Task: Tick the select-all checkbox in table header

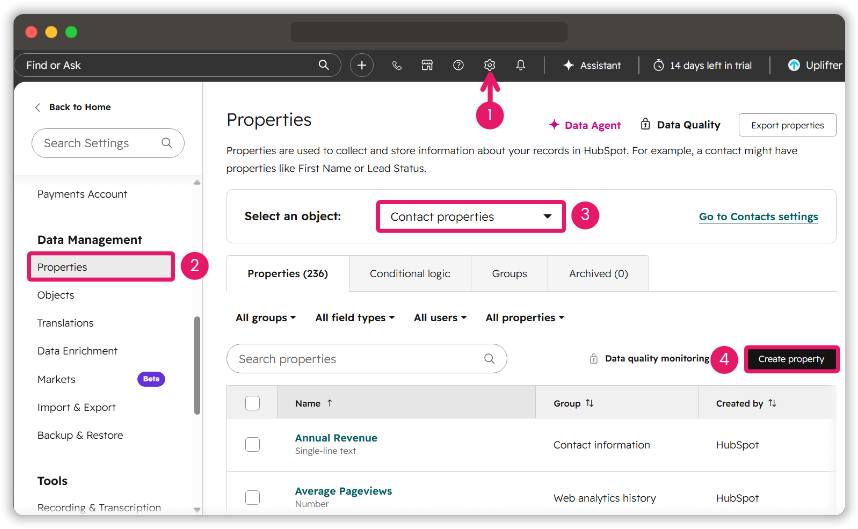Action: click(x=252, y=403)
